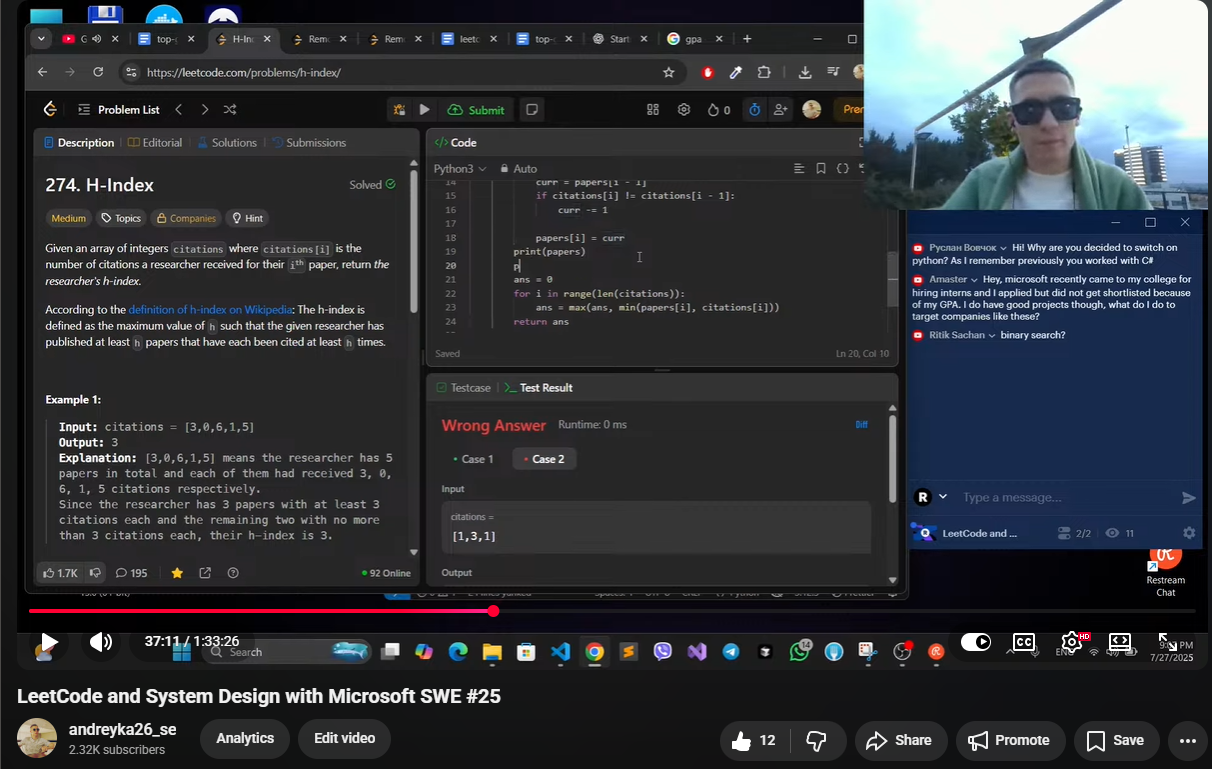Image resolution: width=1212 pixels, height=769 pixels.
Task: Switch to the Submissions tab
Action: tap(309, 143)
